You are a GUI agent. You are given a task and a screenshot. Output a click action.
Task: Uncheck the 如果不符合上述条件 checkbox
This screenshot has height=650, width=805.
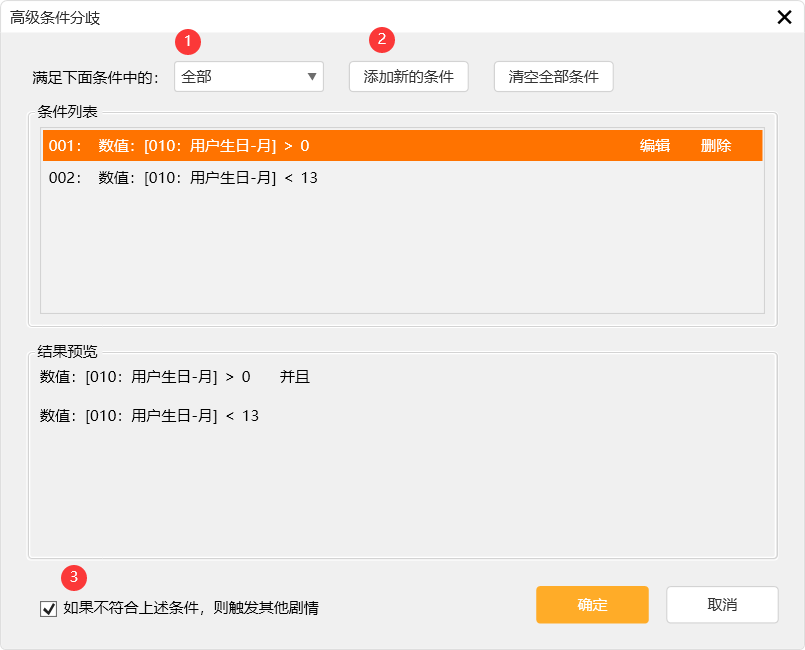[48, 608]
